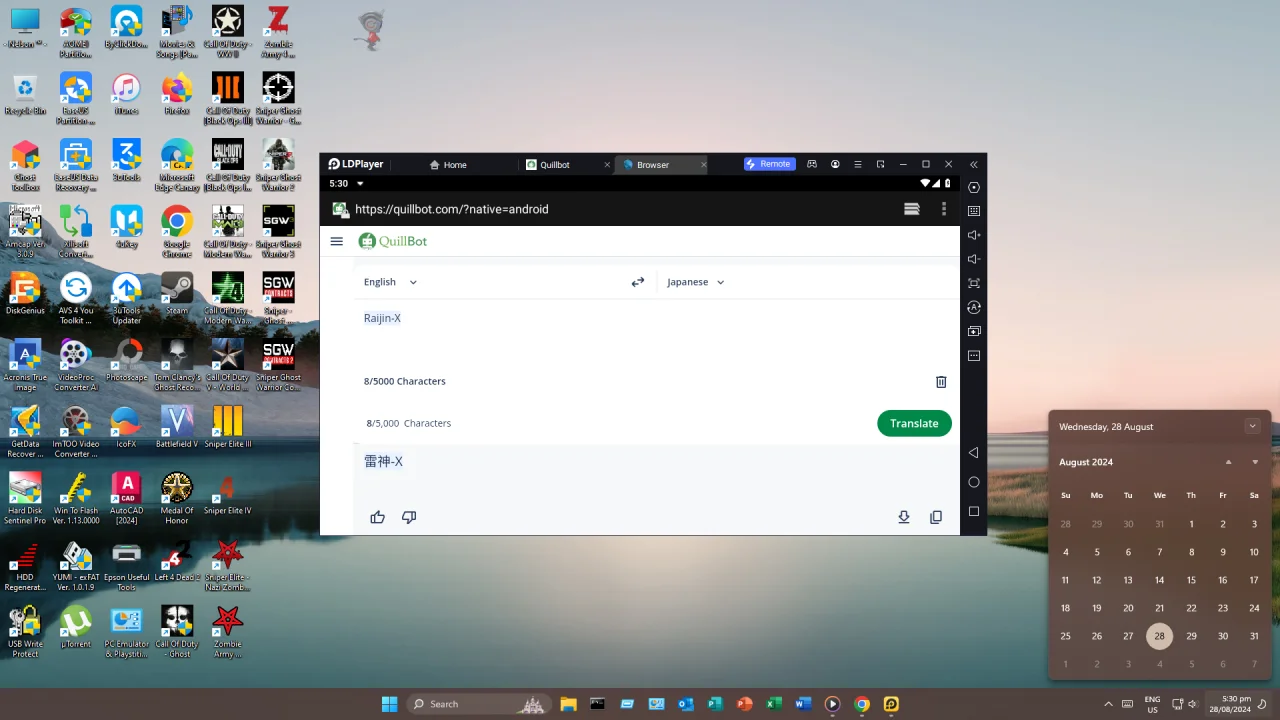This screenshot has height=720, width=1280.
Task: Open the Windows Start menu
Action: pos(389,704)
